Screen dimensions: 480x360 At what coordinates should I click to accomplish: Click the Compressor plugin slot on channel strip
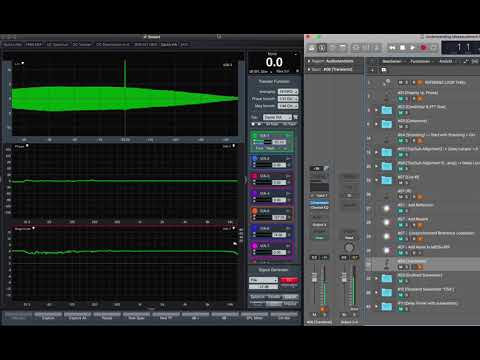[x=319, y=203]
